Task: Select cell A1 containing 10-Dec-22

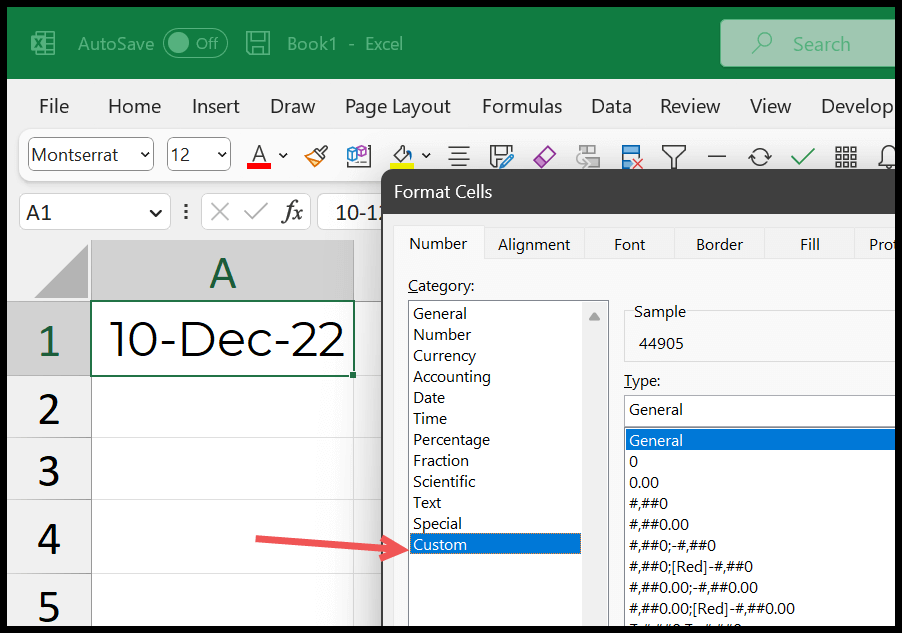Action: [223, 338]
